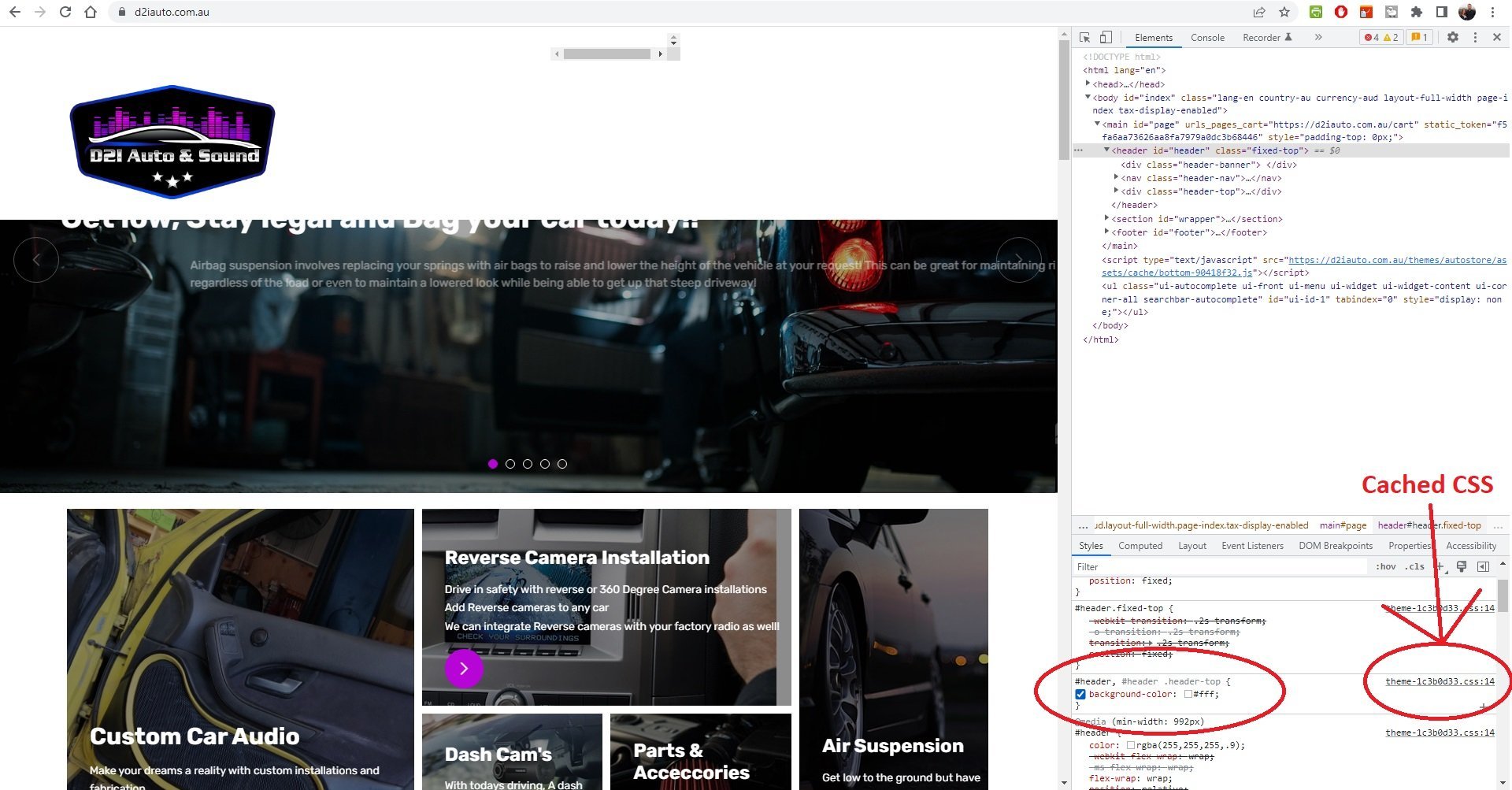Select the first carousel slide dot
The width and height of the screenshot is (1512, 790).
493,464
